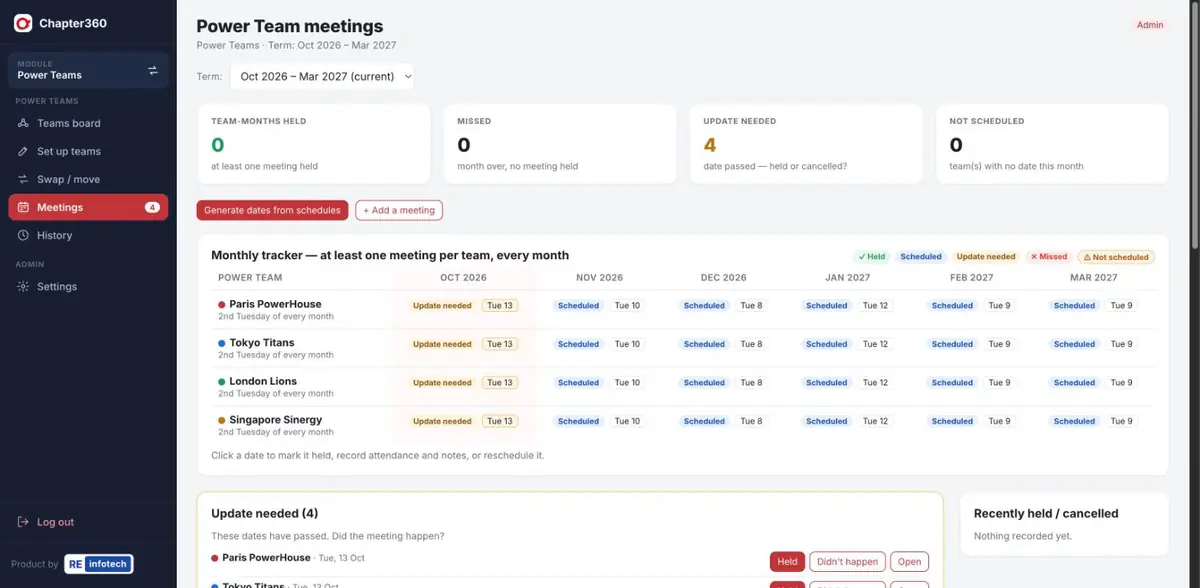
Task: Click the Team-months held stat card
Action: [313, 144]
